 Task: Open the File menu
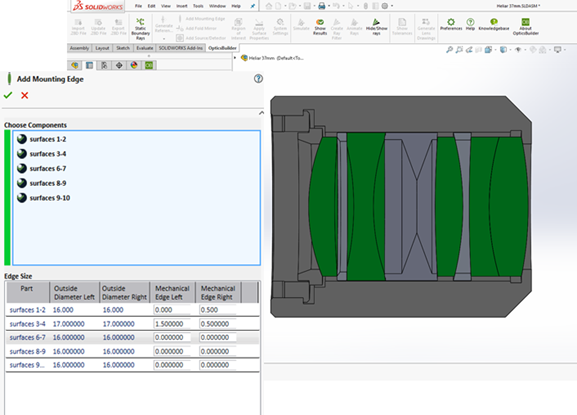pos(138,6)
